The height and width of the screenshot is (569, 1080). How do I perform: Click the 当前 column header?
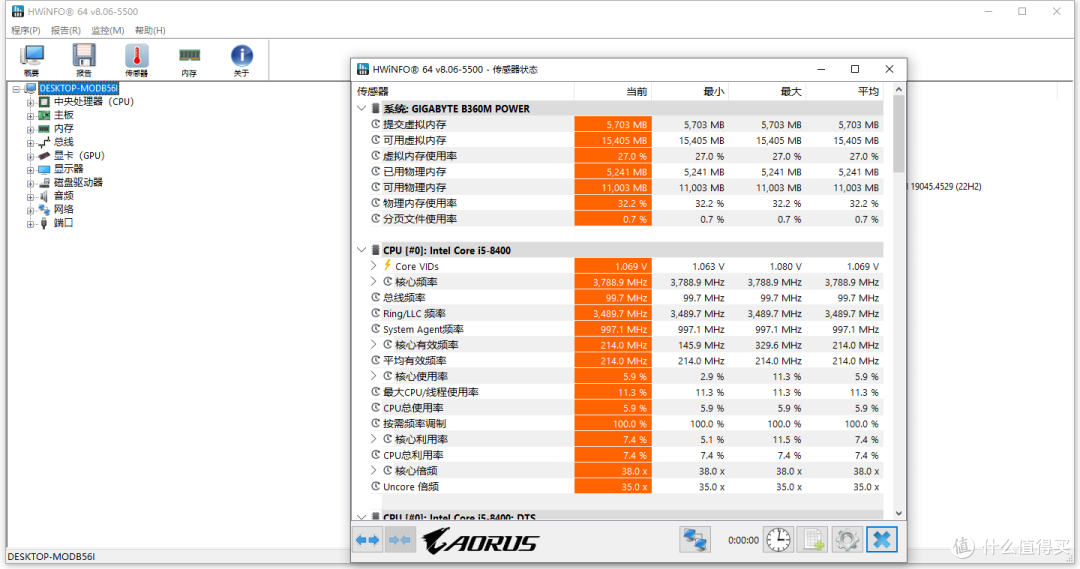pyautogui.click(x=613, y=92)
